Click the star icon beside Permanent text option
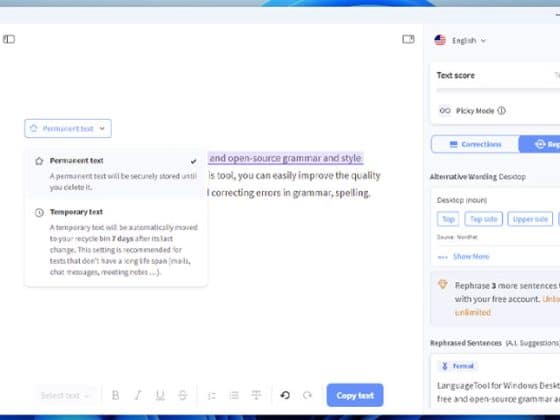The height and width of the screenshot is (420, 560). coord(39,161)
